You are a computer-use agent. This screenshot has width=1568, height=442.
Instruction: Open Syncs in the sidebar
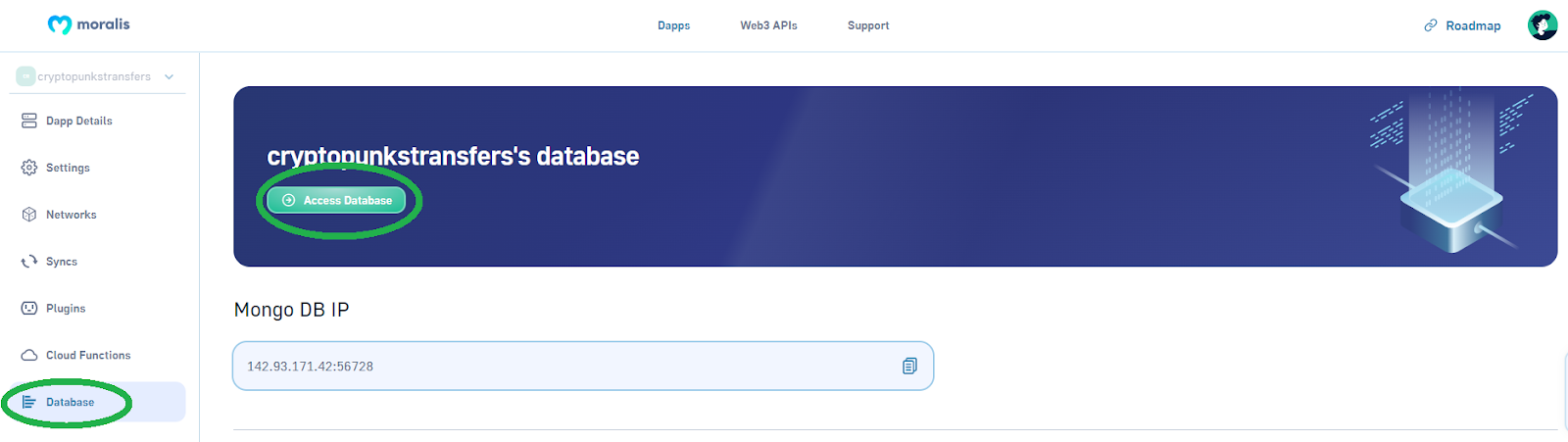(61, 262)
